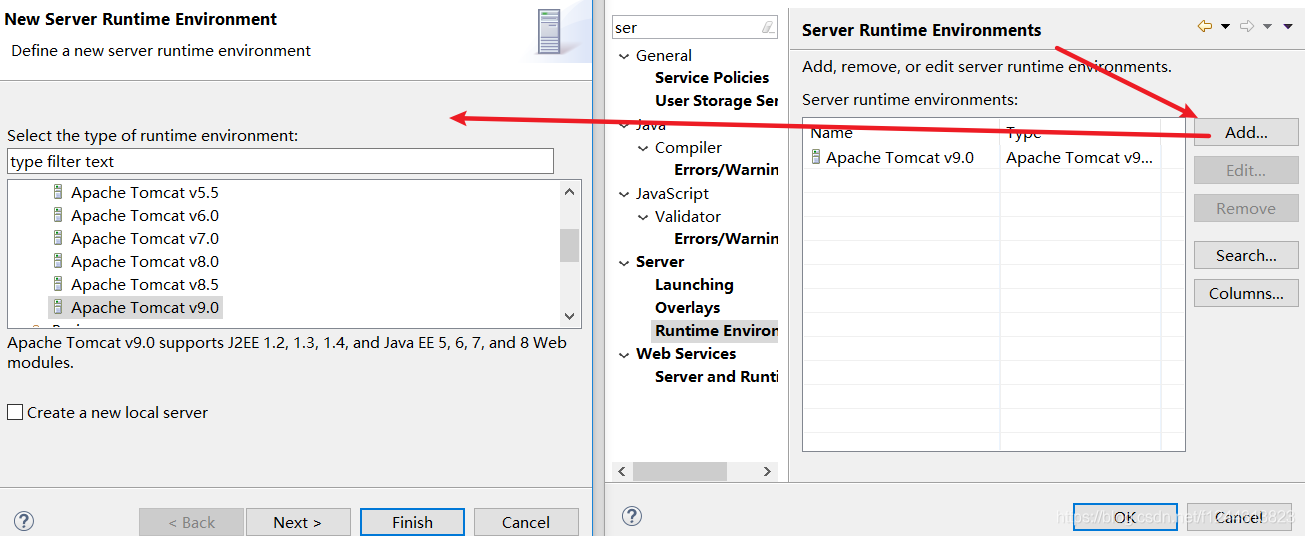Screen dimensions: 1305x536
Task: Open help in New Server Runtime Environment dialog
Action: click(24, 521)
